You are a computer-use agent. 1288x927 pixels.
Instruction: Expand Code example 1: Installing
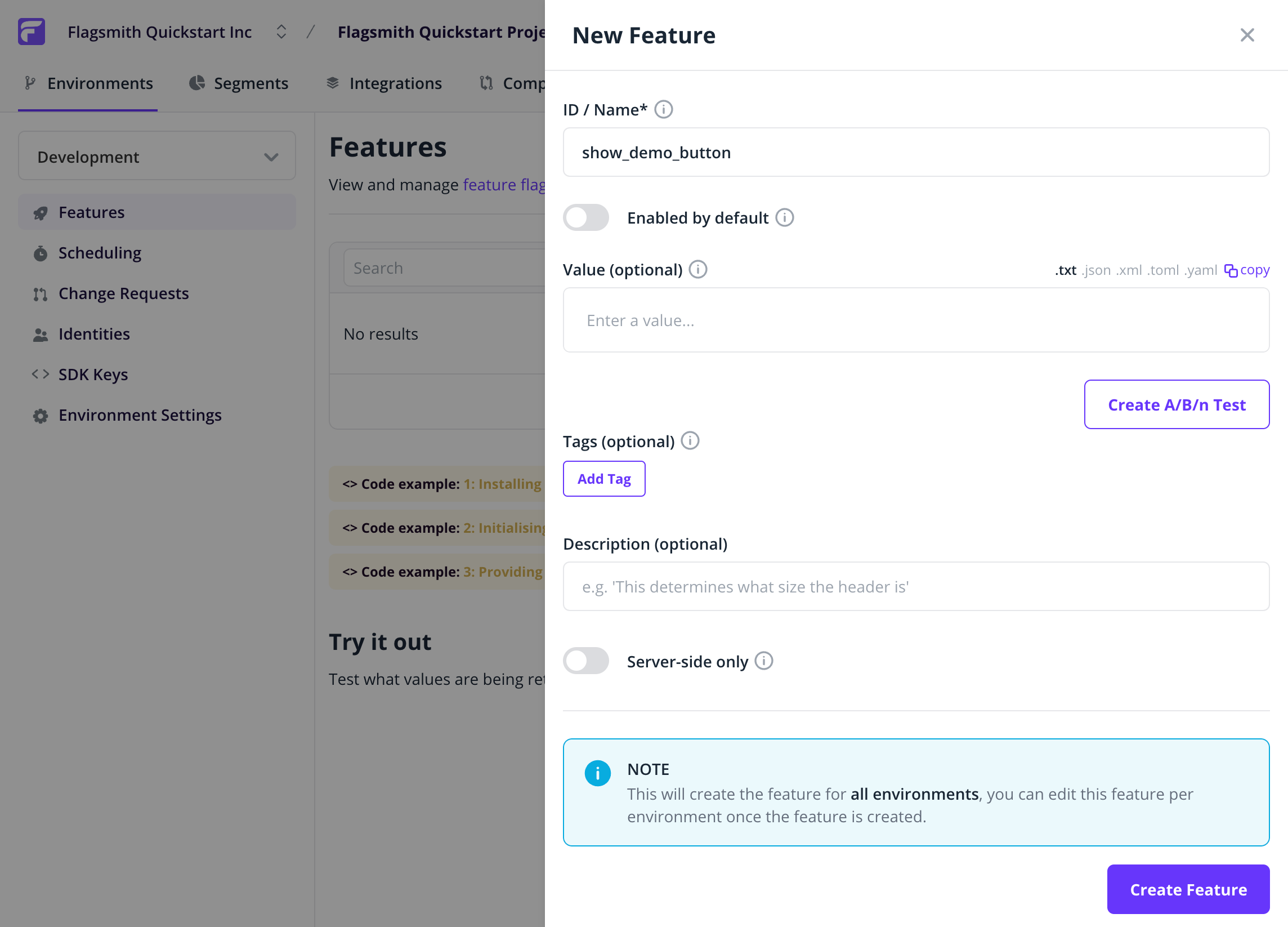click(x=442, y=484)
